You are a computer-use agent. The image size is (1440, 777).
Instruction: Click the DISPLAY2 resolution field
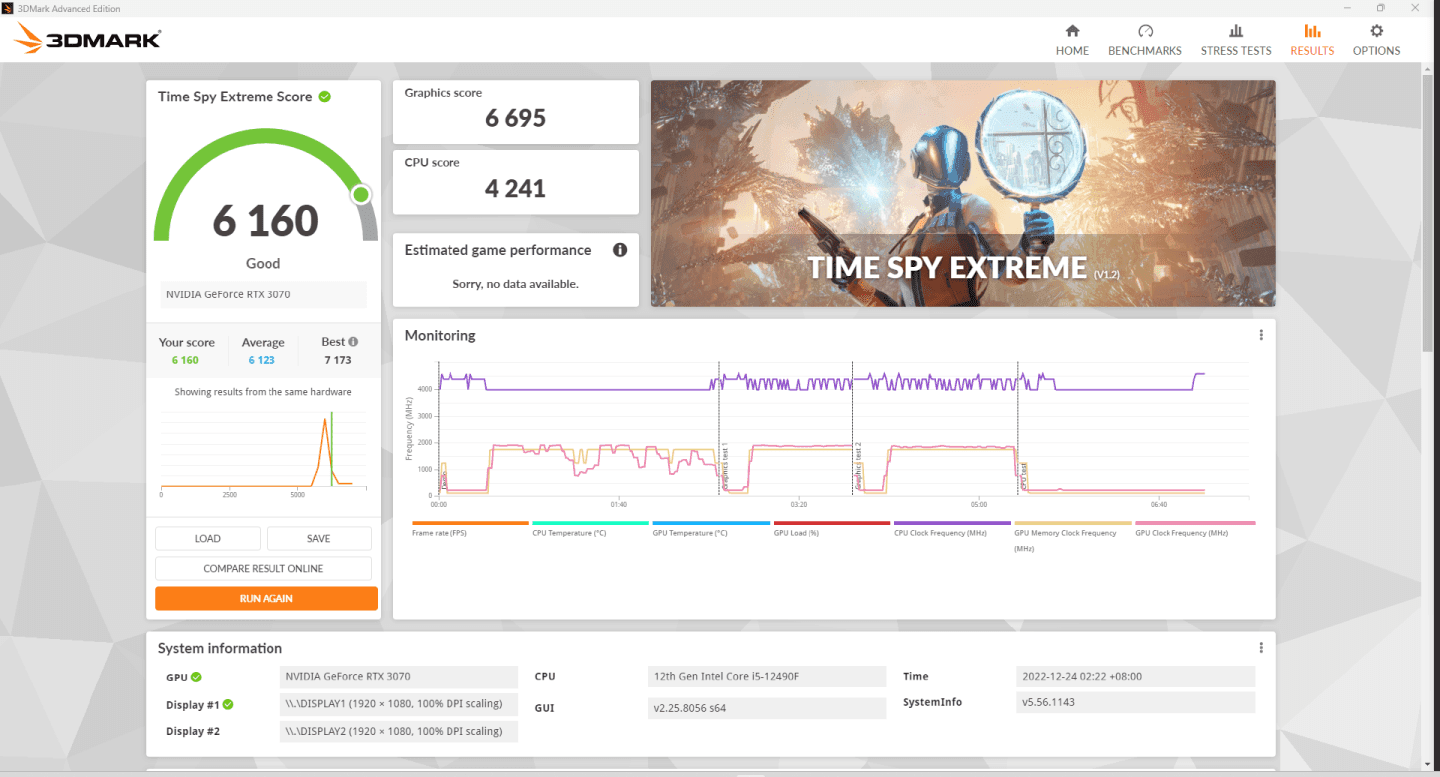click(399, 731)
